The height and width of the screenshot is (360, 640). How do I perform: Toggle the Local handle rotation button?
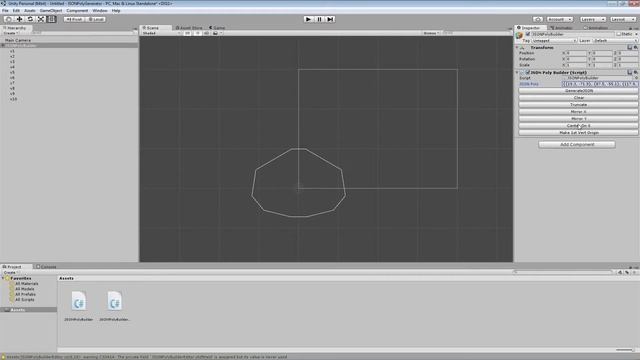coord(96,19)
